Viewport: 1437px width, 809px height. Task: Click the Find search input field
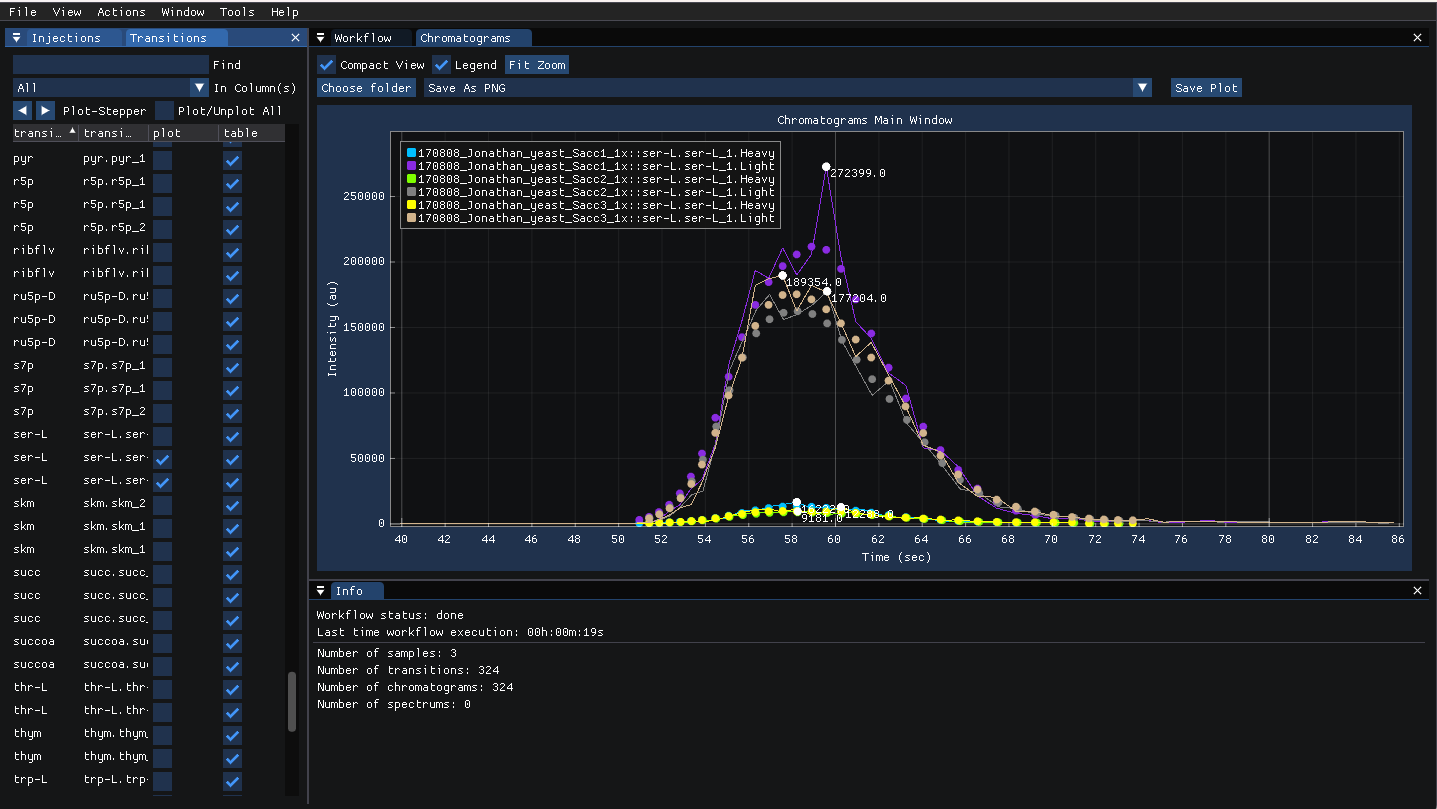pos(110,65)
